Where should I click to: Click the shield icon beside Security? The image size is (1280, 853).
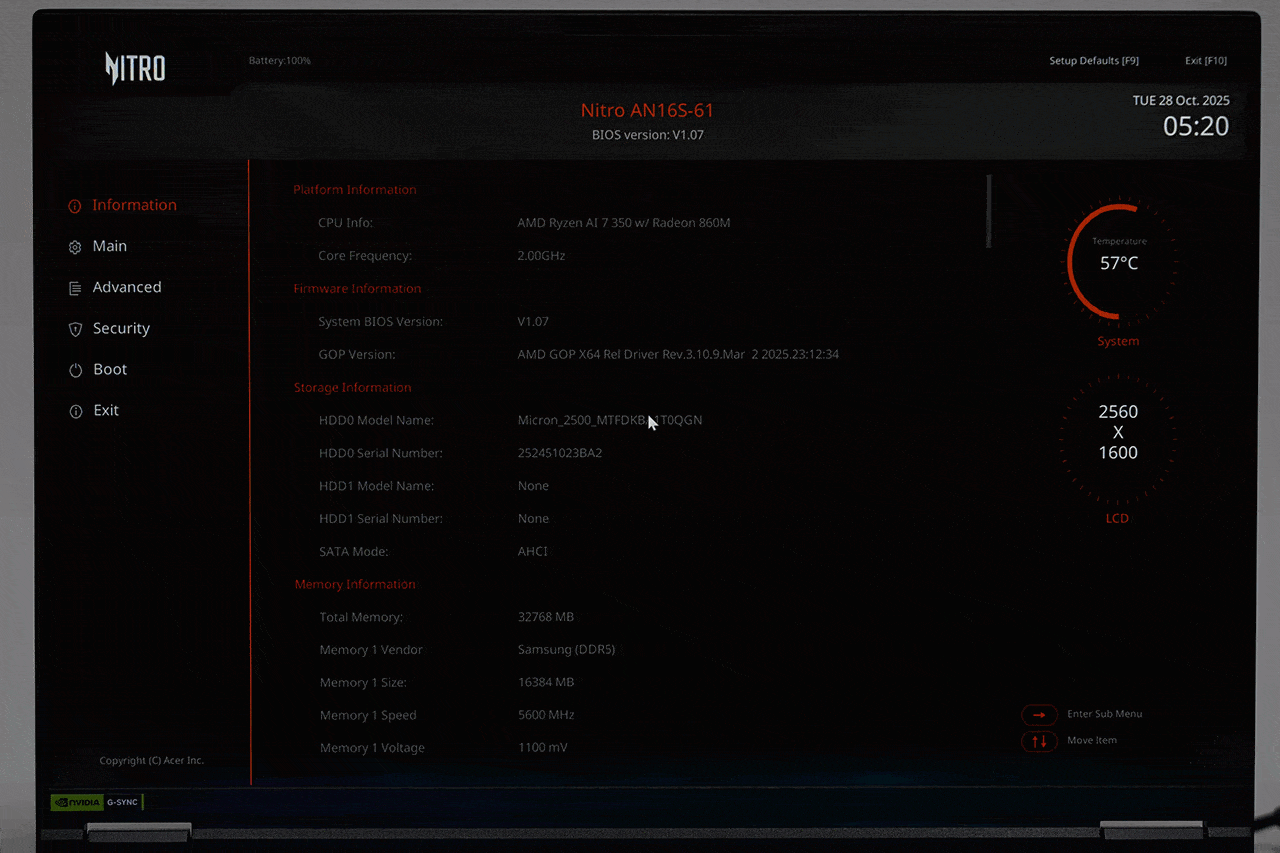tap(74, 328)
